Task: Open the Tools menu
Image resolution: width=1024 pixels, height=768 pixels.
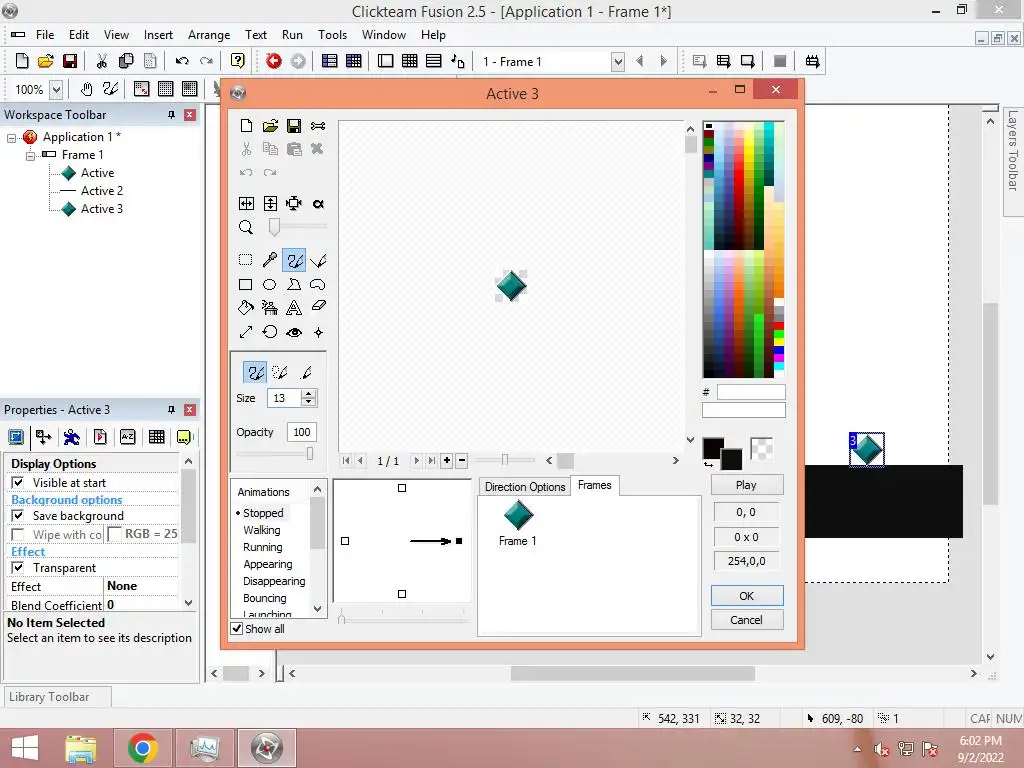Action: pyautogui.click(x=332, y=35)
